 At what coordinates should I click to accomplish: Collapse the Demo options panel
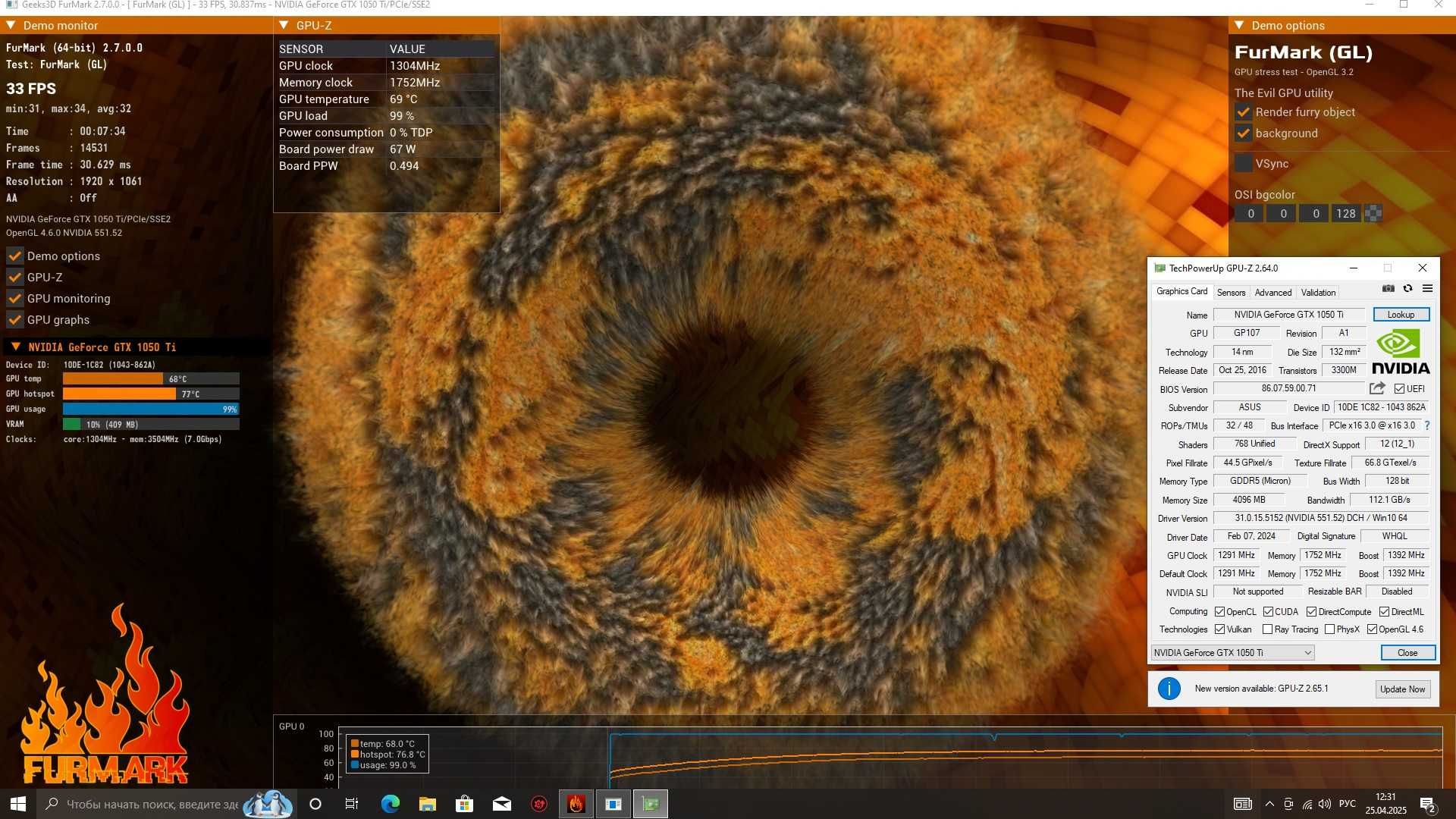click(x=1239, y=25)
